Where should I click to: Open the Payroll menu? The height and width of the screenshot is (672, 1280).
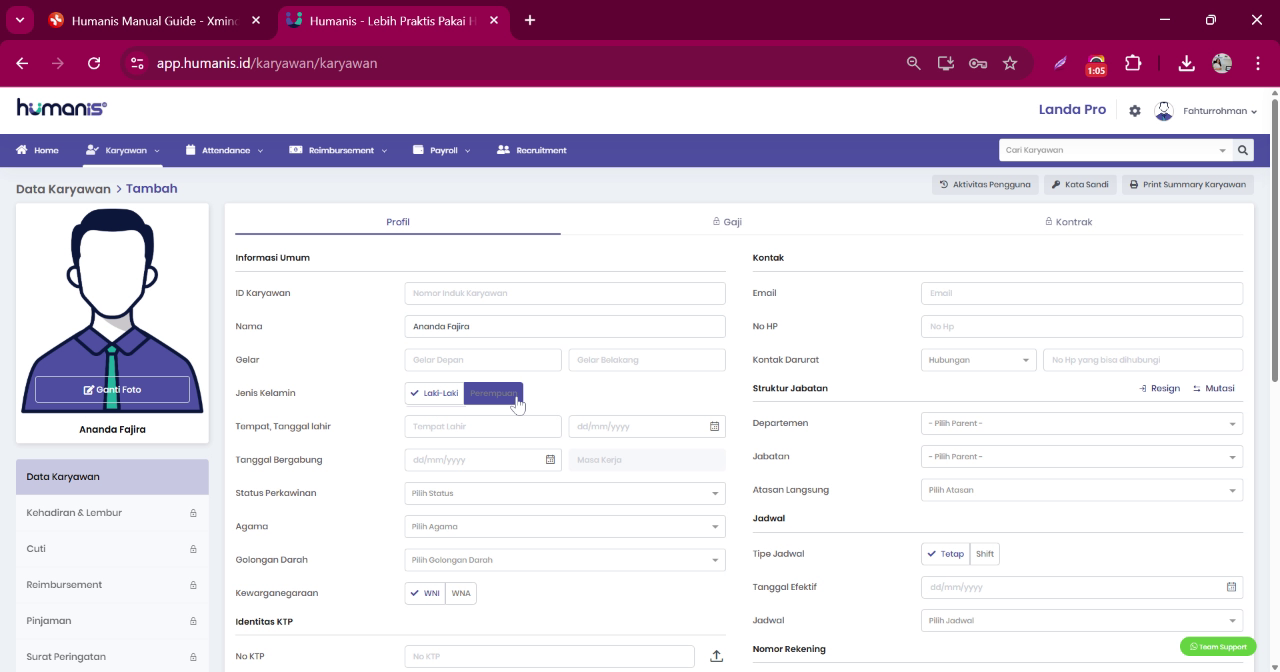click(443, 150)
